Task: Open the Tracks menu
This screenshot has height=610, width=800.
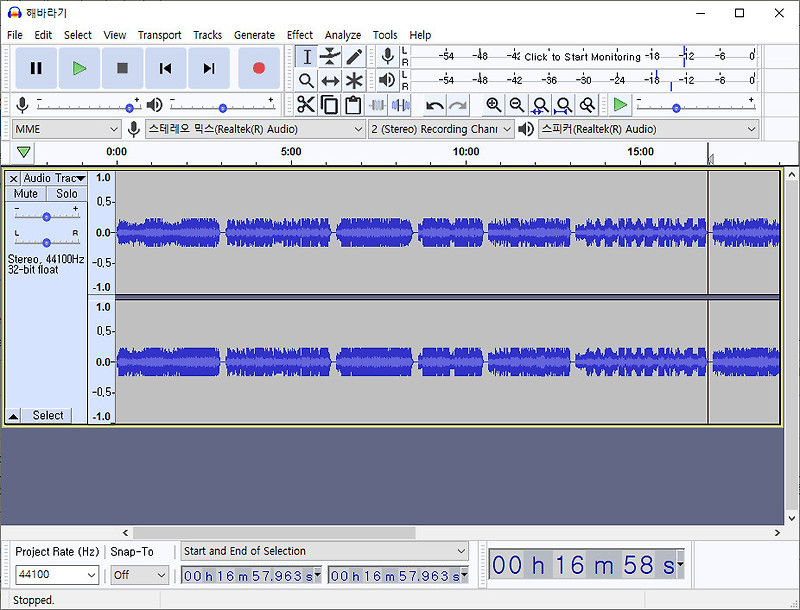Action: [207, 34]
